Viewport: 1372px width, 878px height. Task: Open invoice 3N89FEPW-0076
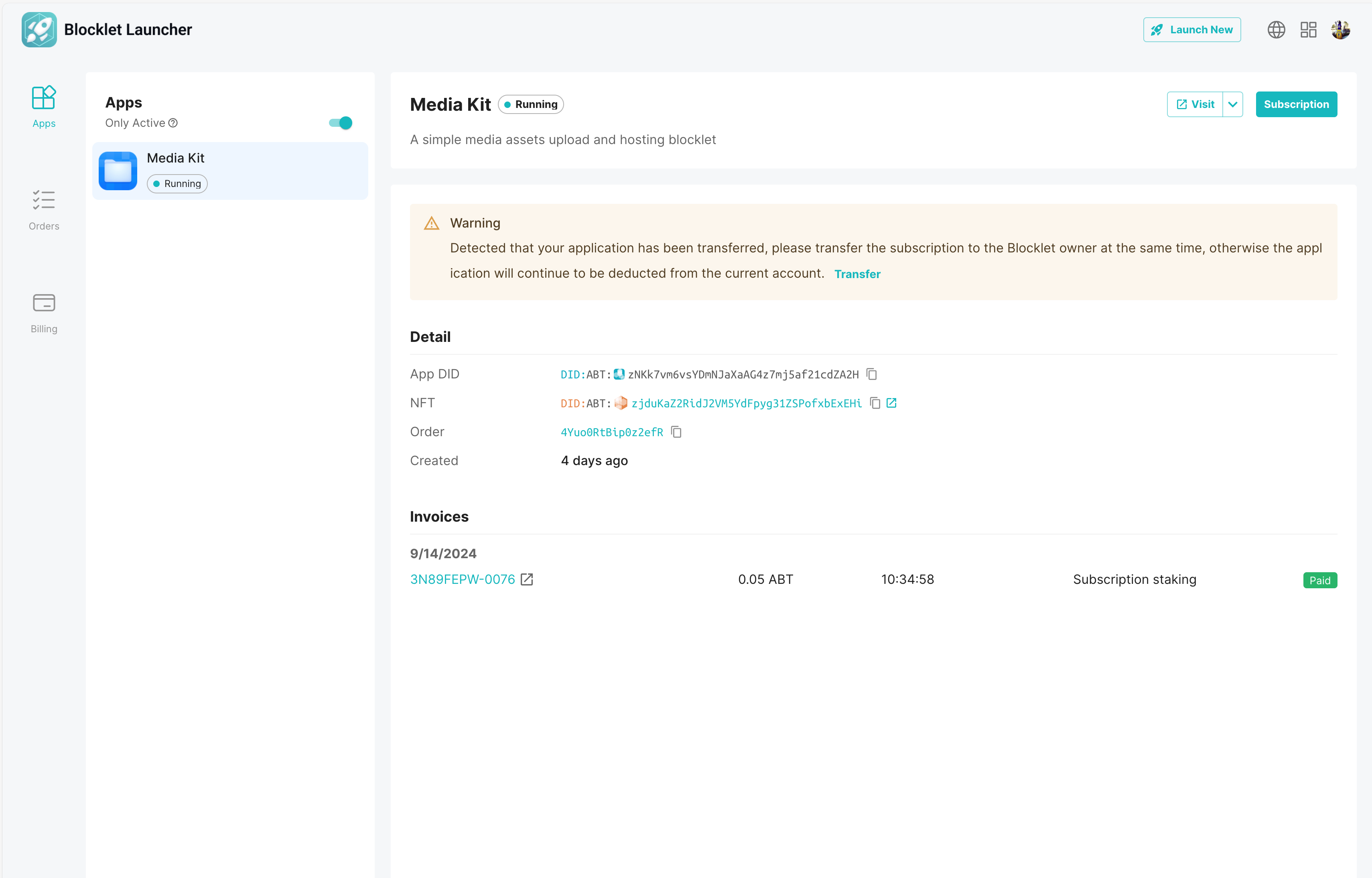pos(462,580)
